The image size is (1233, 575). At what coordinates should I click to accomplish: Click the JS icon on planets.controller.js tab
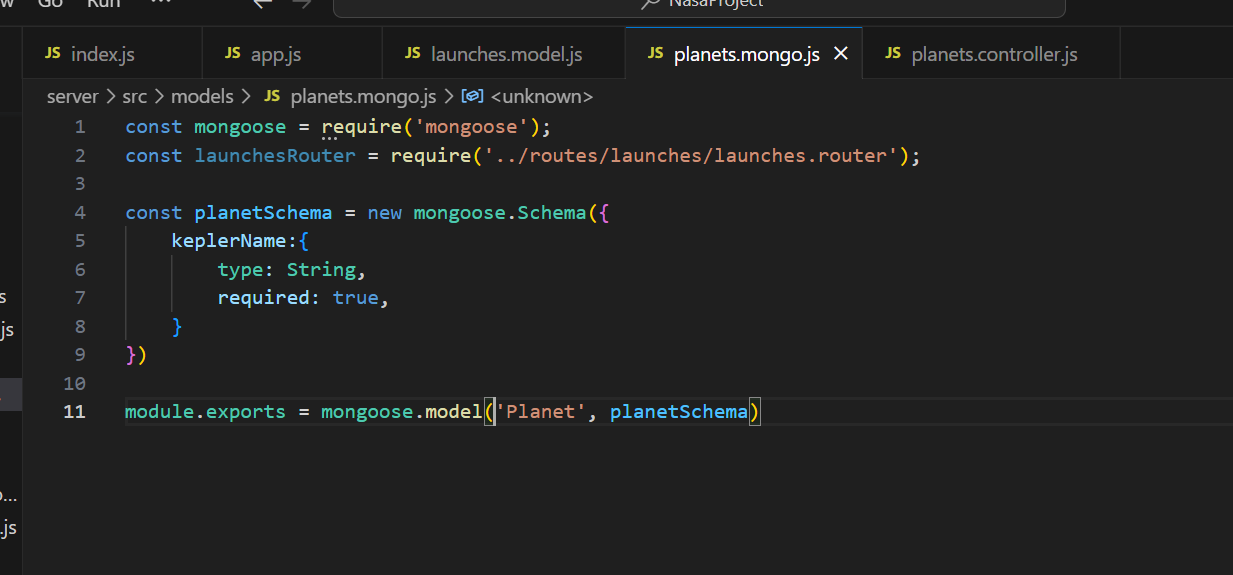pos(893,54)
